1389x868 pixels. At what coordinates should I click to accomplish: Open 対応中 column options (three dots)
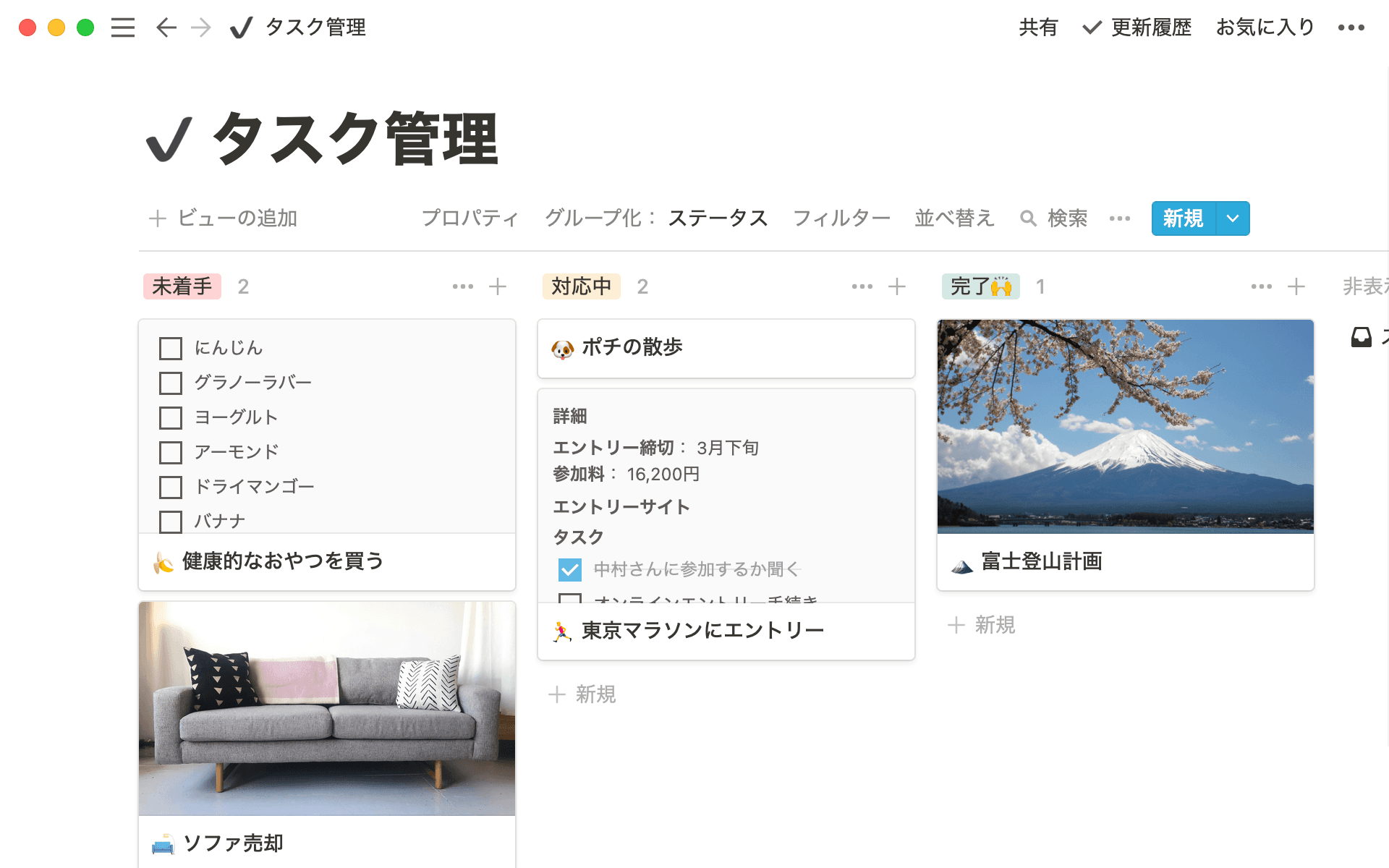(862, 286)
